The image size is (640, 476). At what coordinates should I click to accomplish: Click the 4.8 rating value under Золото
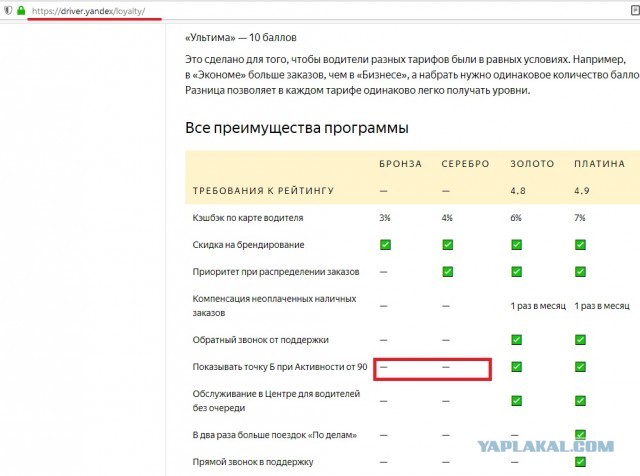[x=518, y=191]
